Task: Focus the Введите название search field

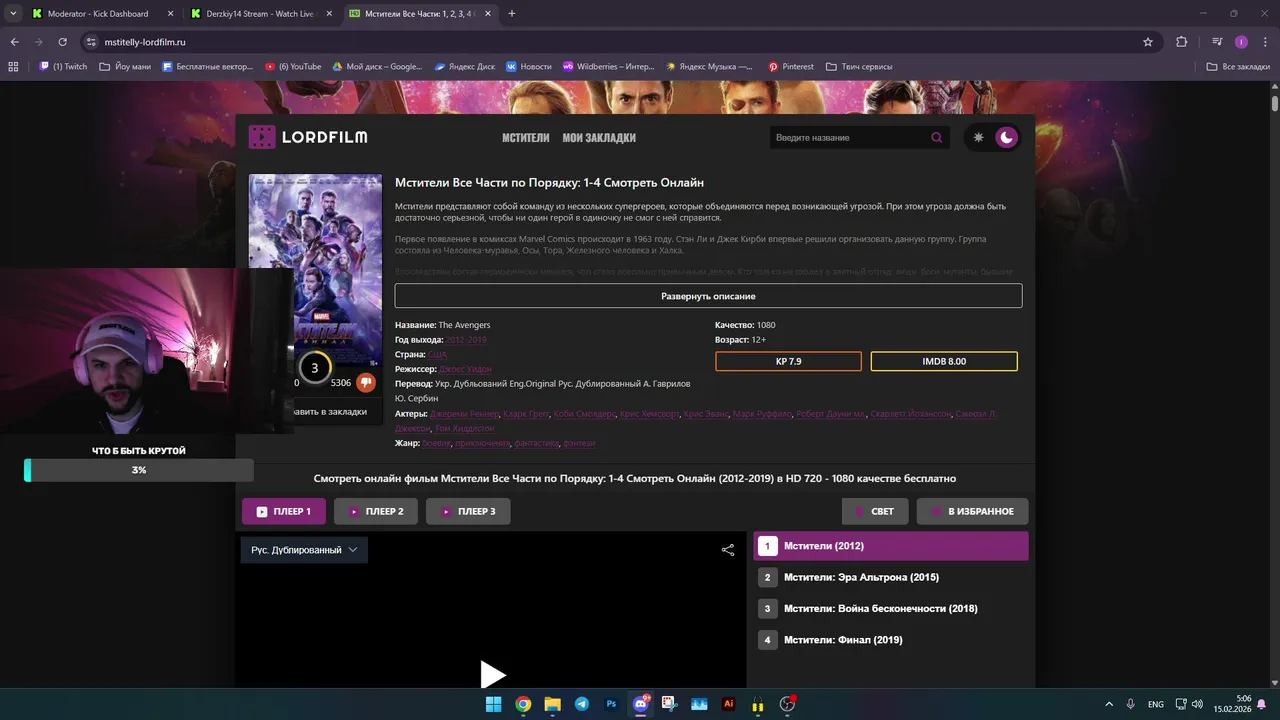Action: coord(850,138)
